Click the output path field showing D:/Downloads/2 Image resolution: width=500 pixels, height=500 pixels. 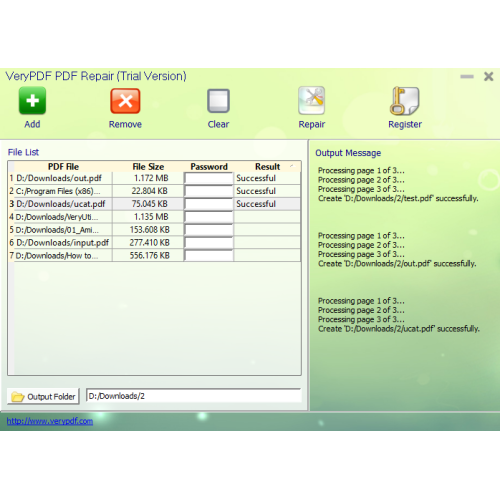(x=194, y=396)
